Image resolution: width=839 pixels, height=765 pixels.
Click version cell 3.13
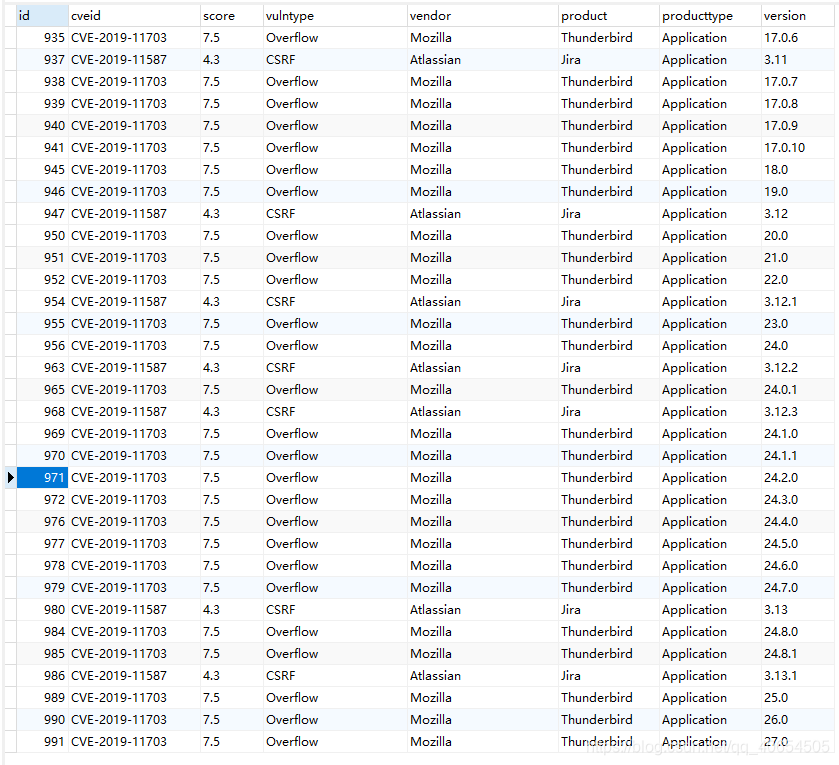click(797, 609)
